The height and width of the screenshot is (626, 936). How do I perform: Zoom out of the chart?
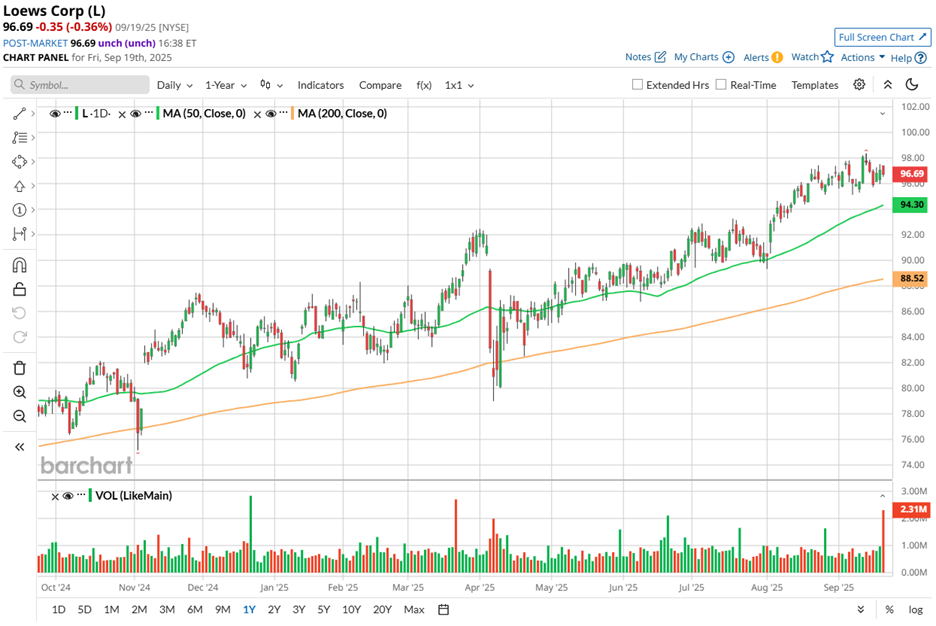coord(19,416)
